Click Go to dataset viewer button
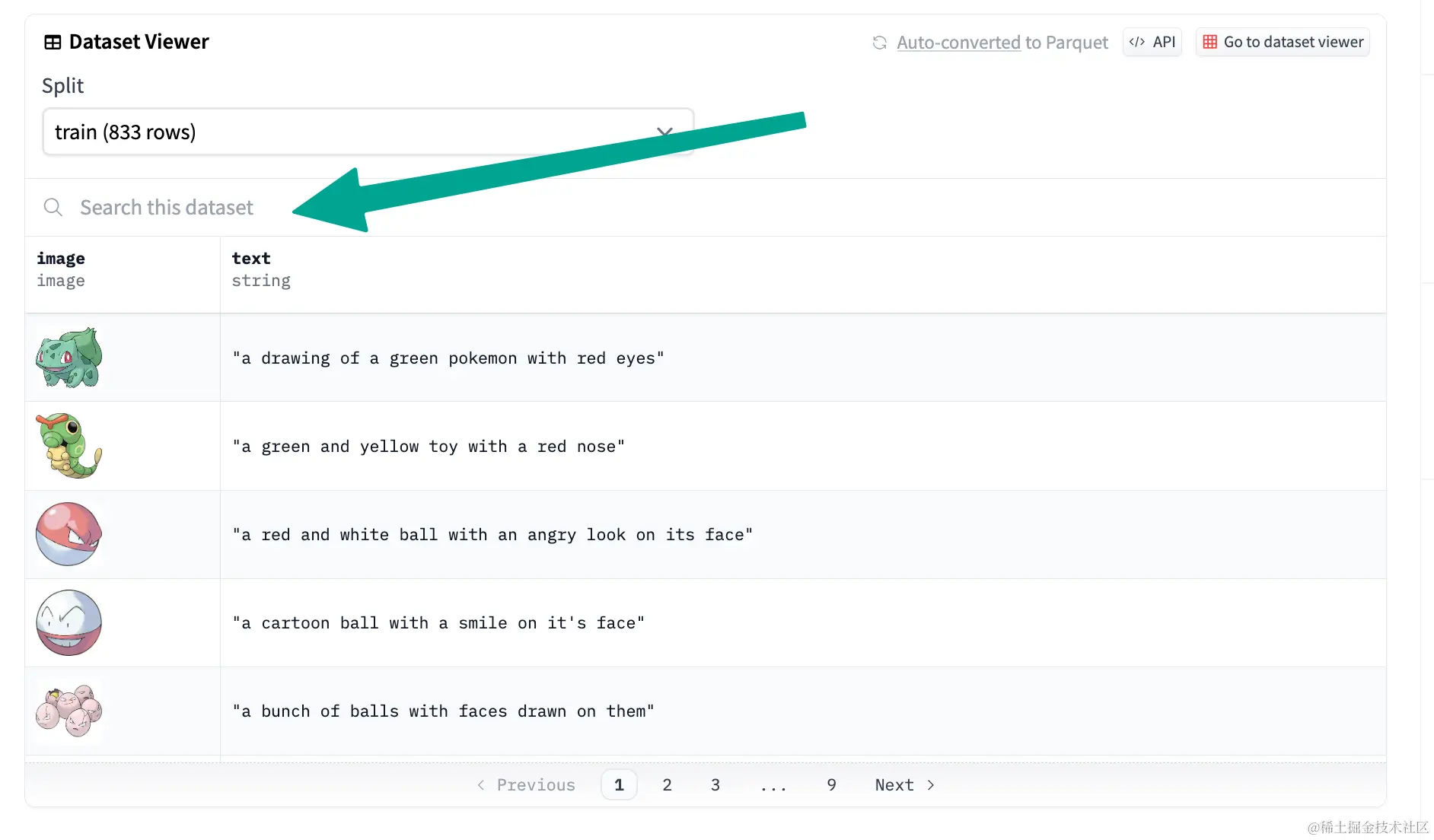This screenshot has width=1434, height=840. point(1283,42)
